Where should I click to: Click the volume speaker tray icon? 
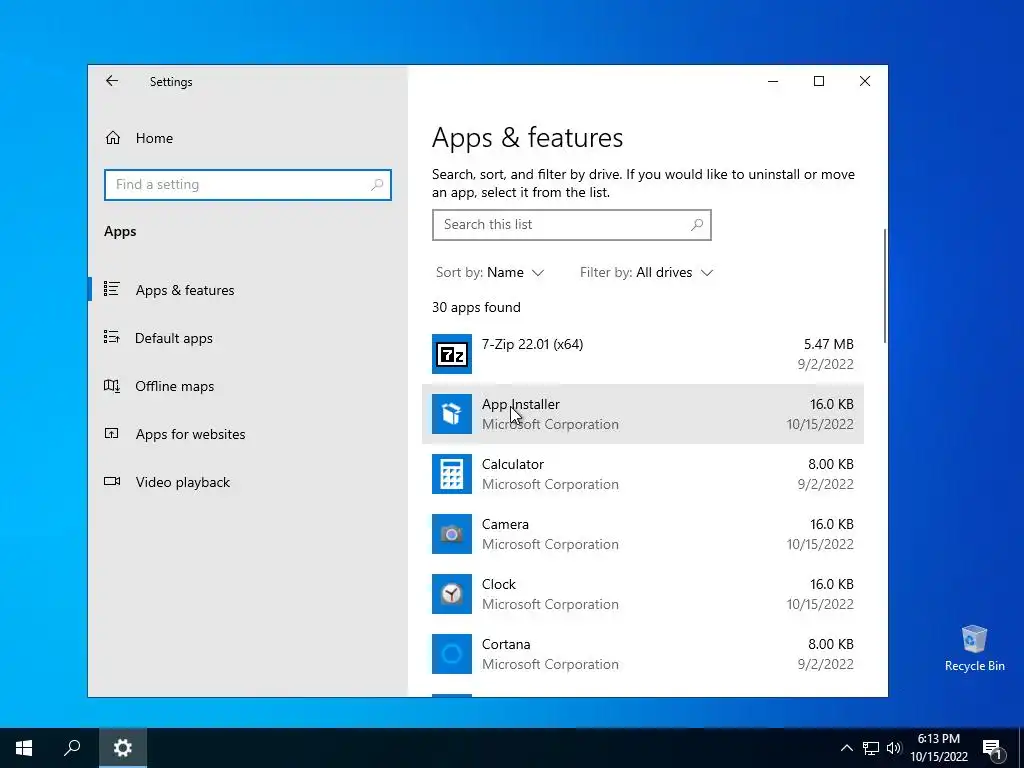pos(894,748)
